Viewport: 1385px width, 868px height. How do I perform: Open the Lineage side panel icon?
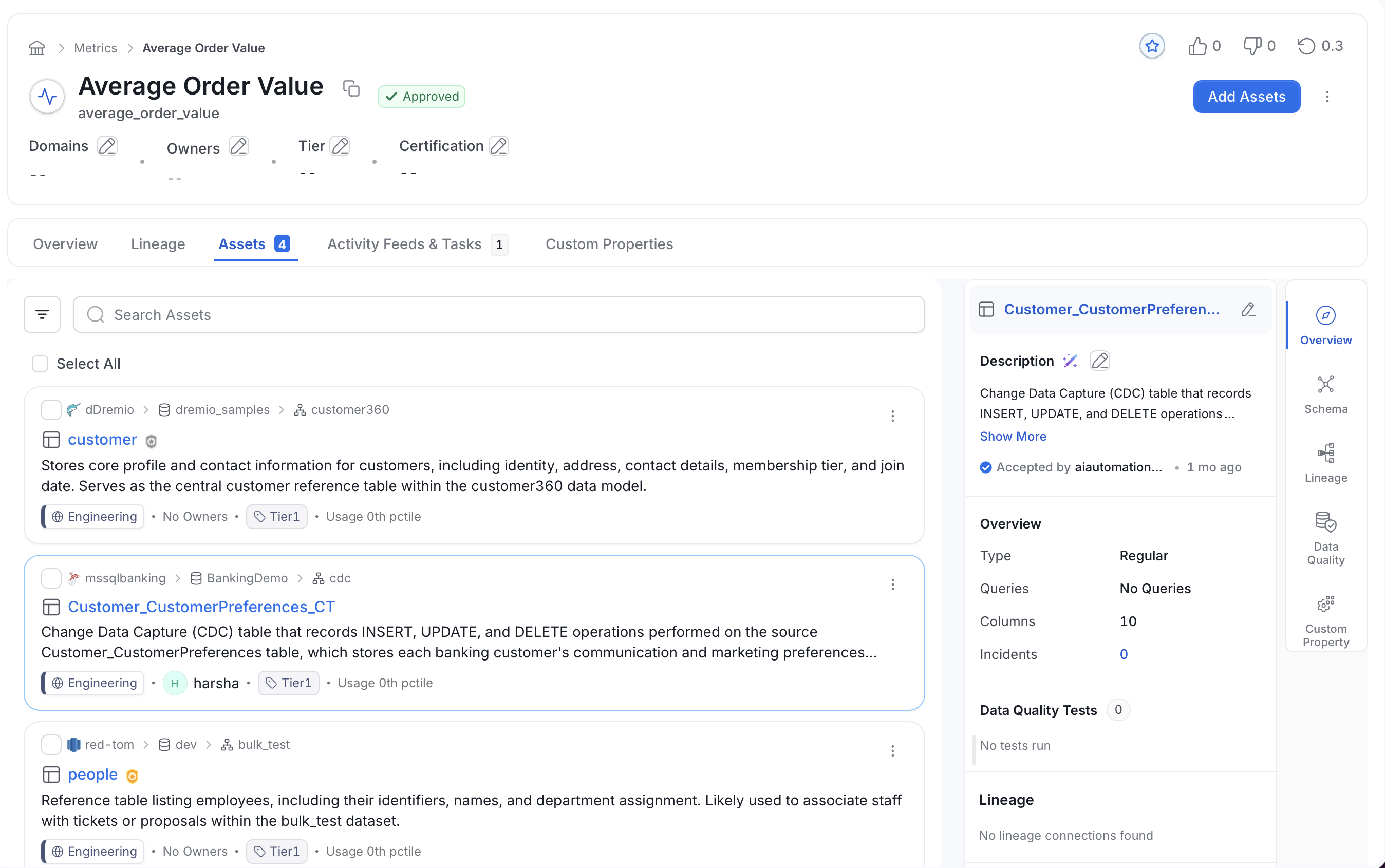[x=1325, y=463]
